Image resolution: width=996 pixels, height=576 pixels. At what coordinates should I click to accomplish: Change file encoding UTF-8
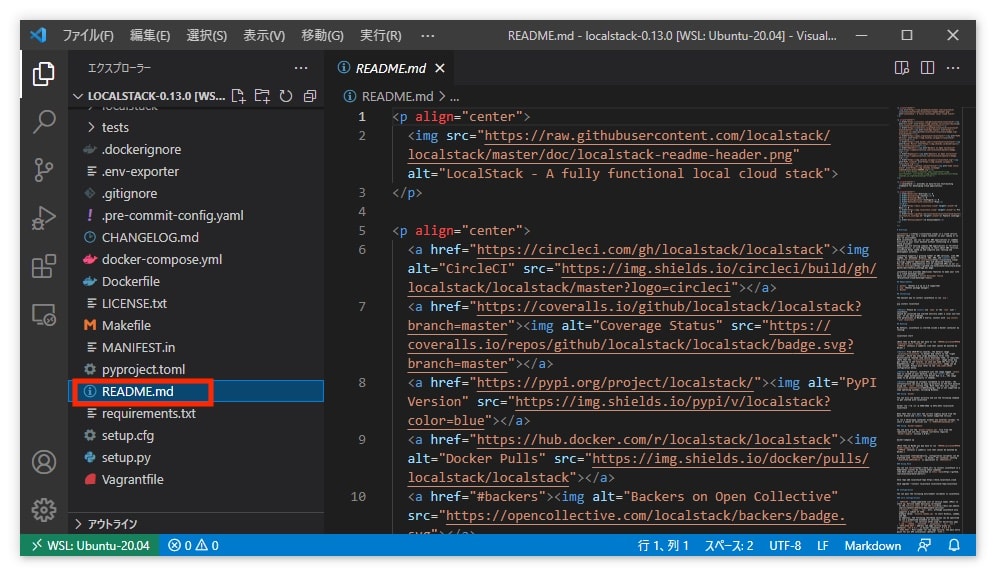coord(785,545)
